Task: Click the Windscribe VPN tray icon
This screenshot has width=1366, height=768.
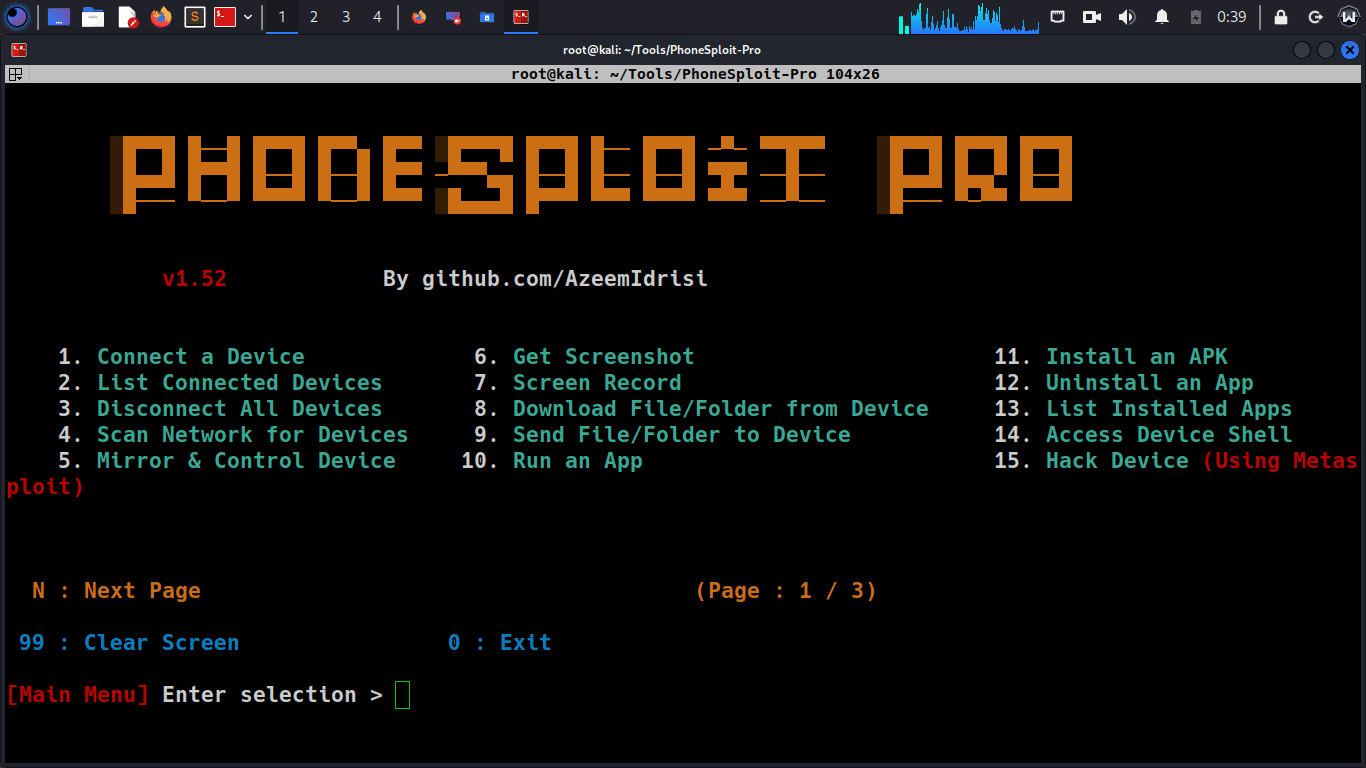Action: point(1349,16)
